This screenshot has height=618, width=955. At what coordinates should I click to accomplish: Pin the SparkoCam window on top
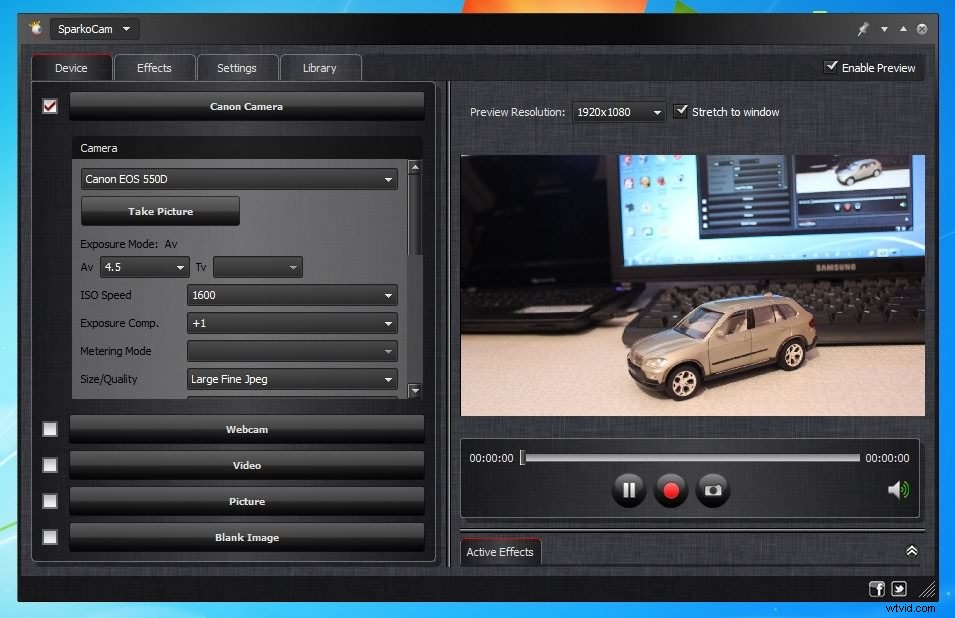click(862, 28)
